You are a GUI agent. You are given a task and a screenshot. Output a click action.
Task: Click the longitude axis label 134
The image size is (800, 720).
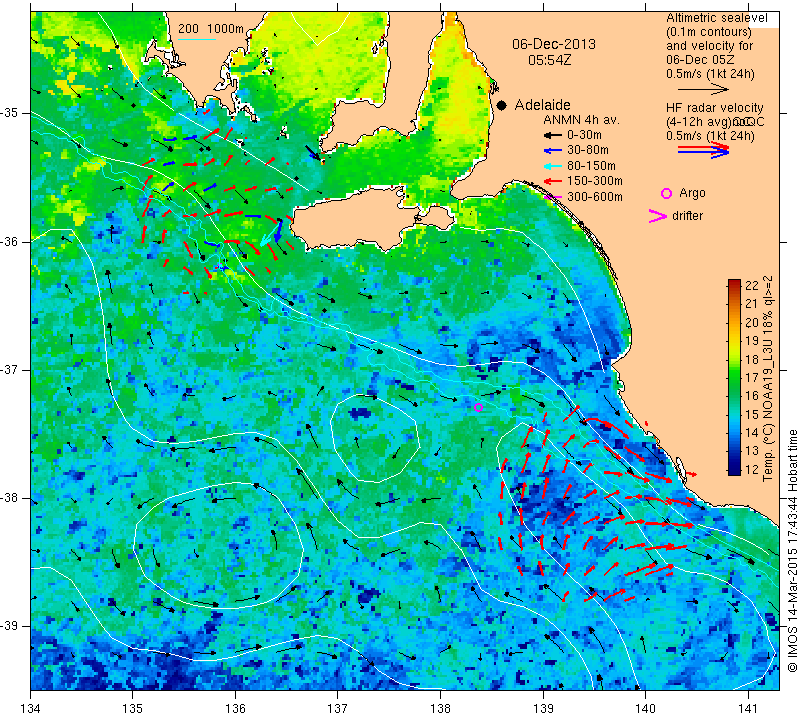tap(31, 709)
